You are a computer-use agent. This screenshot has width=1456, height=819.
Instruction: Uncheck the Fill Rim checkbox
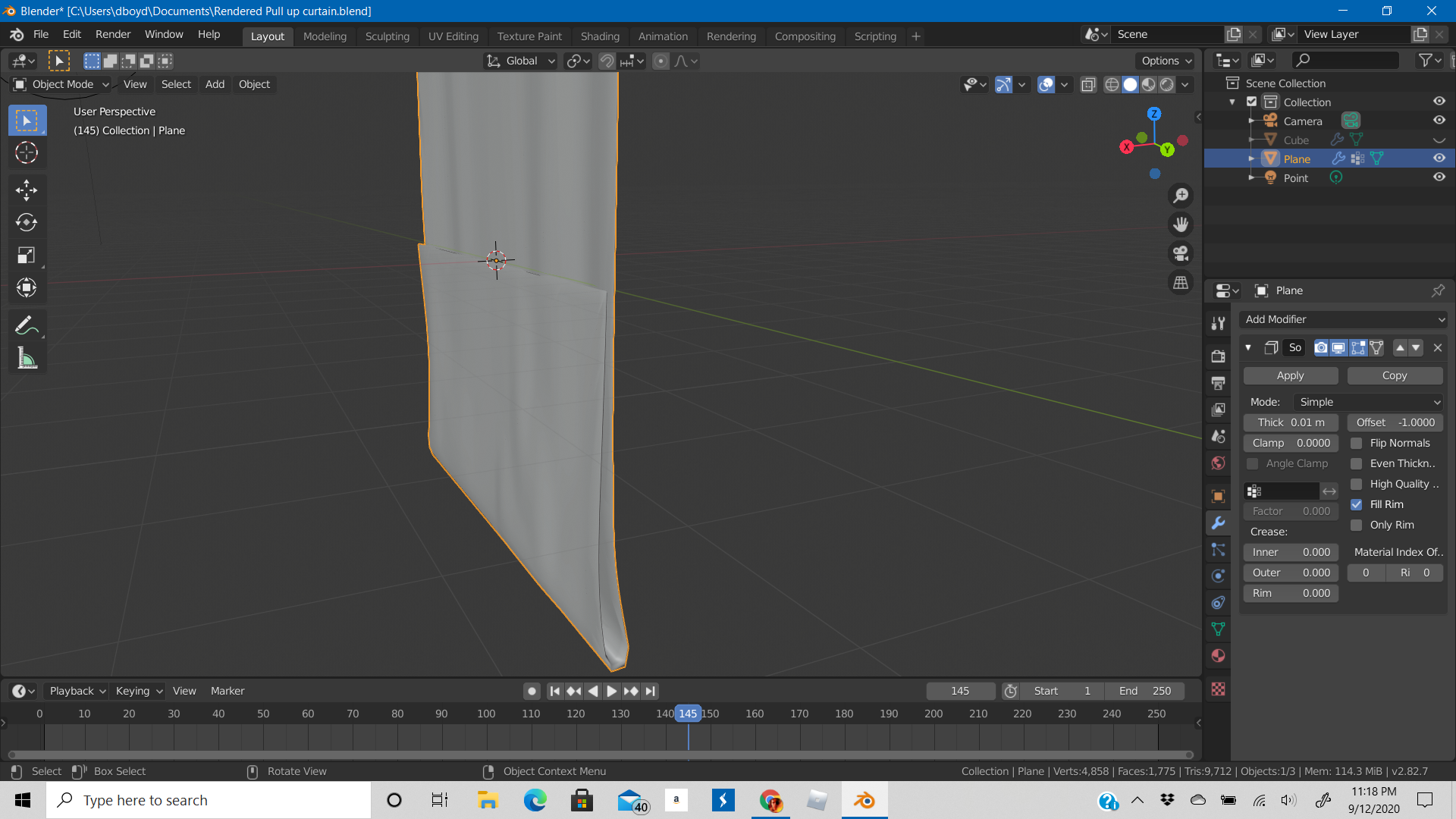tap(1357, 504)
